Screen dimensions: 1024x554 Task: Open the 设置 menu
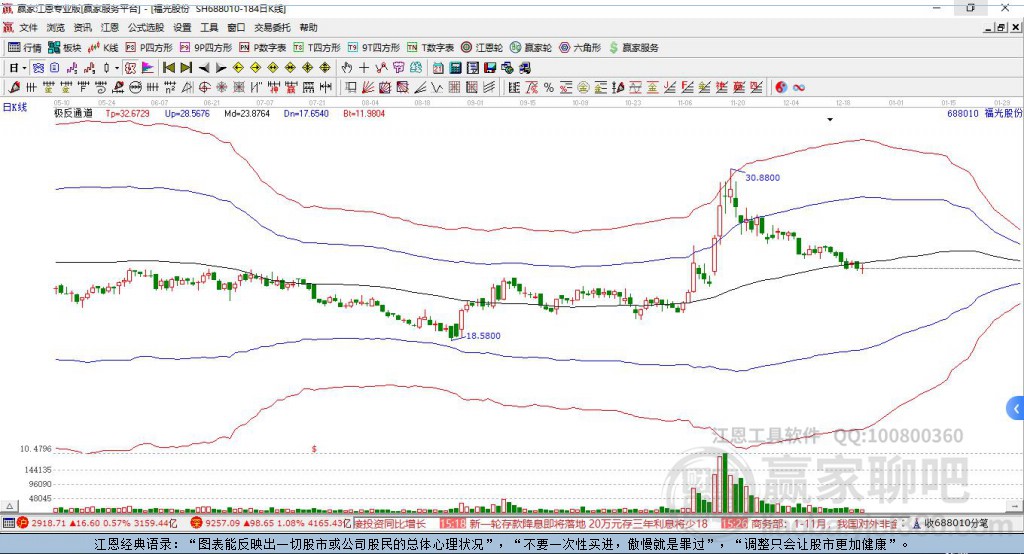(182, 27)
